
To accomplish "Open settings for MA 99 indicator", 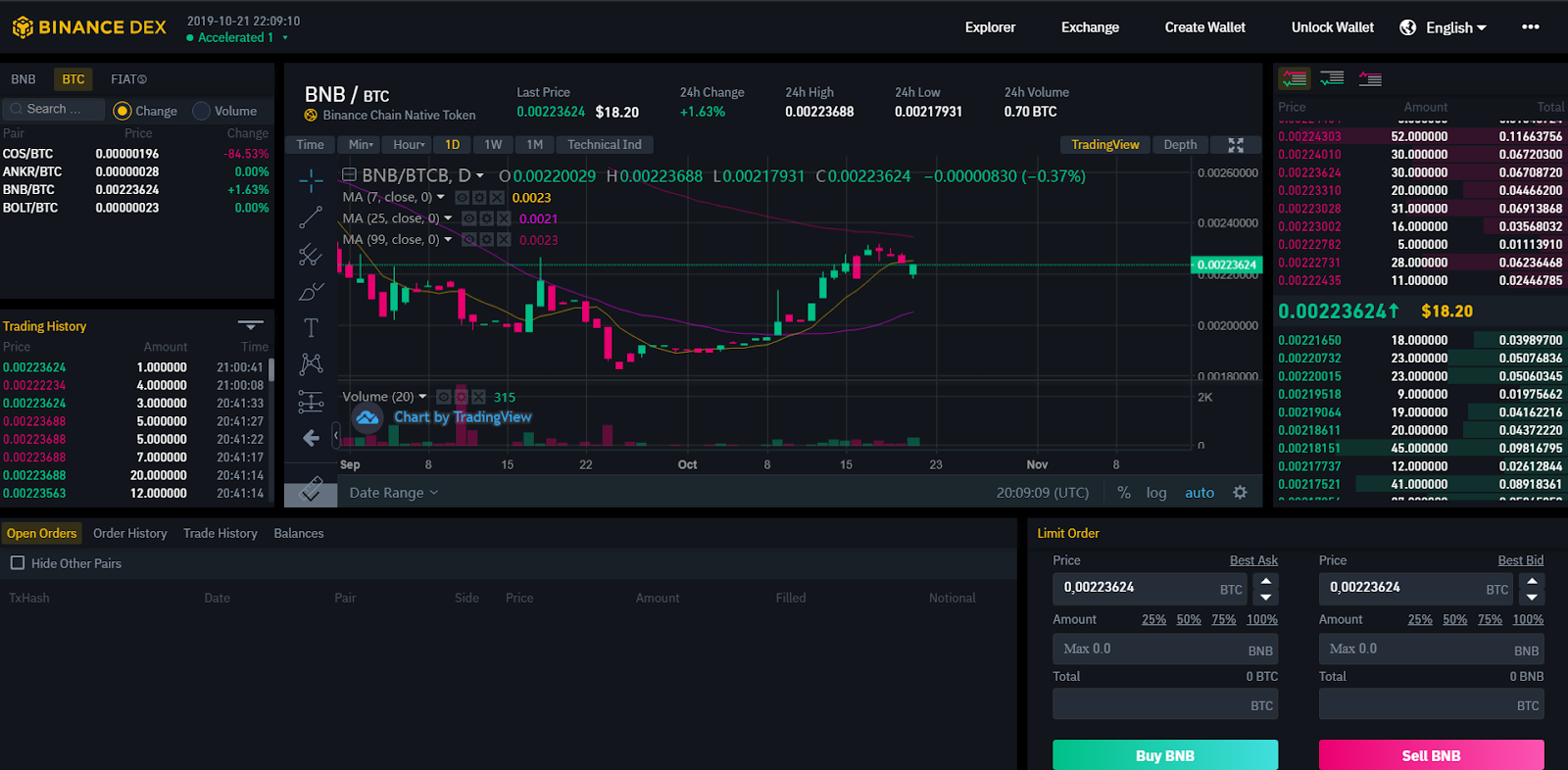I will pos(486,240).
